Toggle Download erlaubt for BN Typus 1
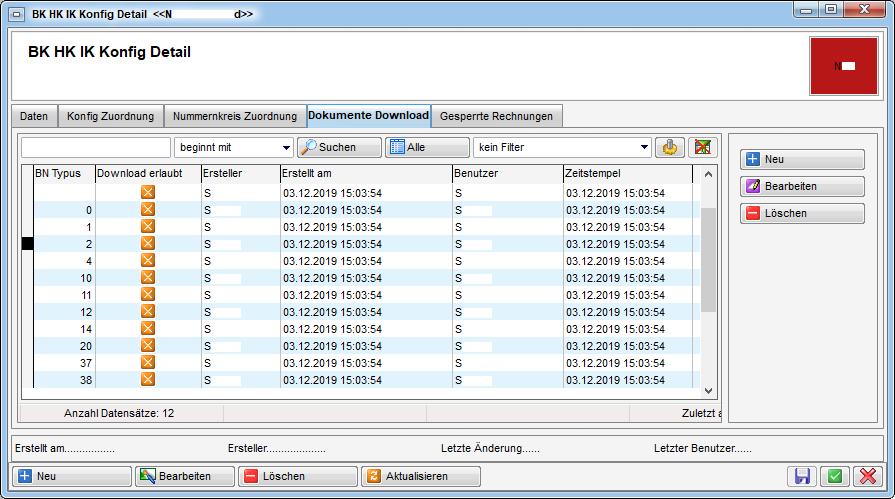The width and height of the screenshot is (895, 499). 148,227
